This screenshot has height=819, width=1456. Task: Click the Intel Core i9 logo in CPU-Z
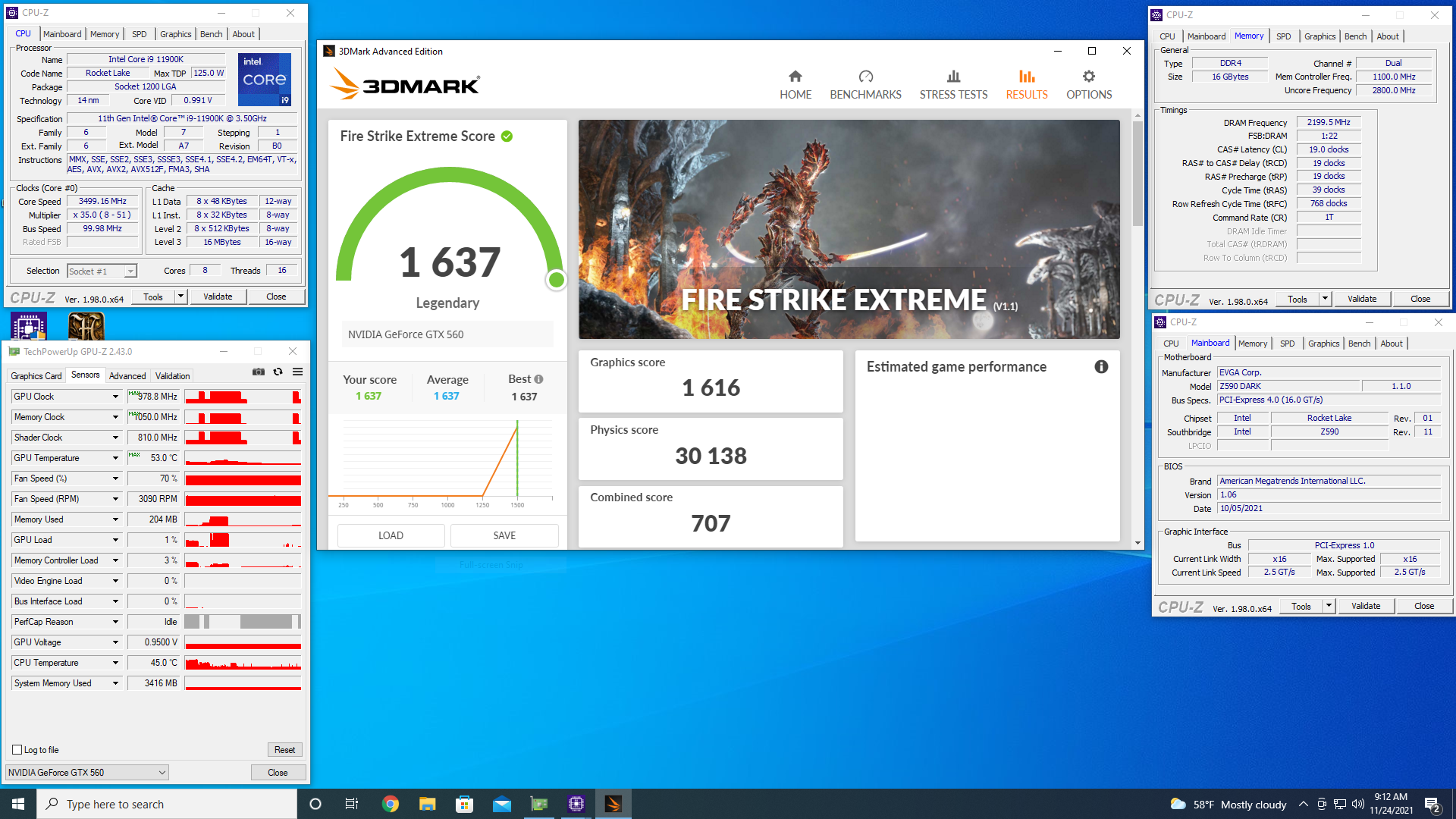tap(265, 79)
